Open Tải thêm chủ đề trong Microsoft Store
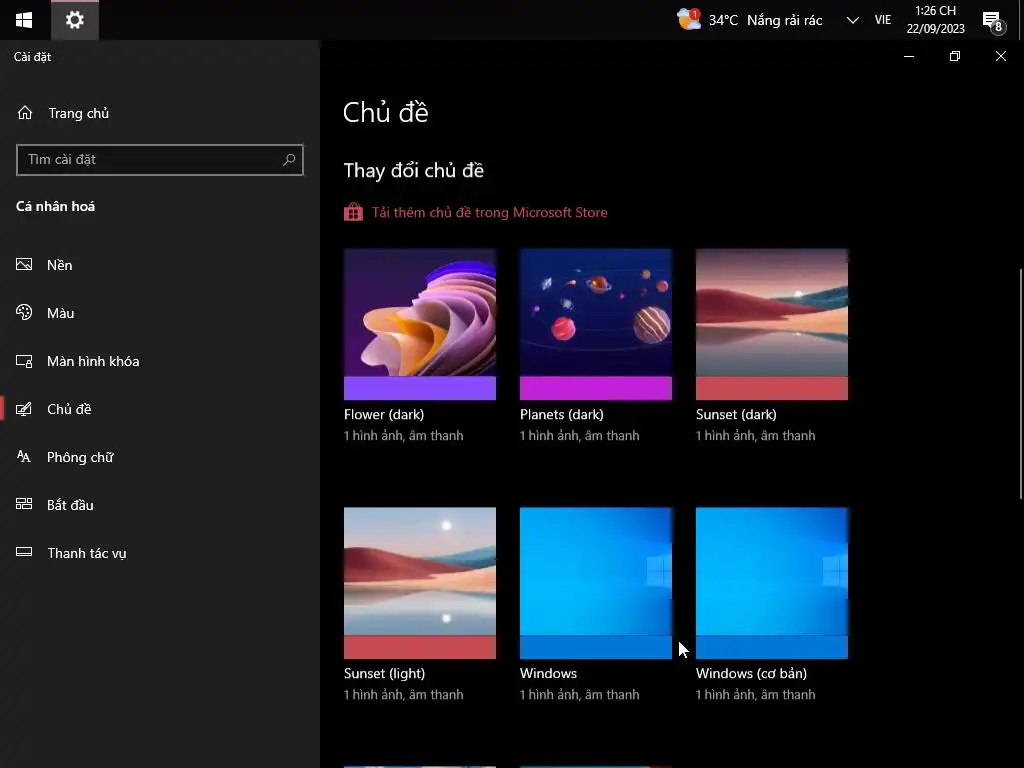Viewport: 1024px width, 768px height. coord(490,212)
